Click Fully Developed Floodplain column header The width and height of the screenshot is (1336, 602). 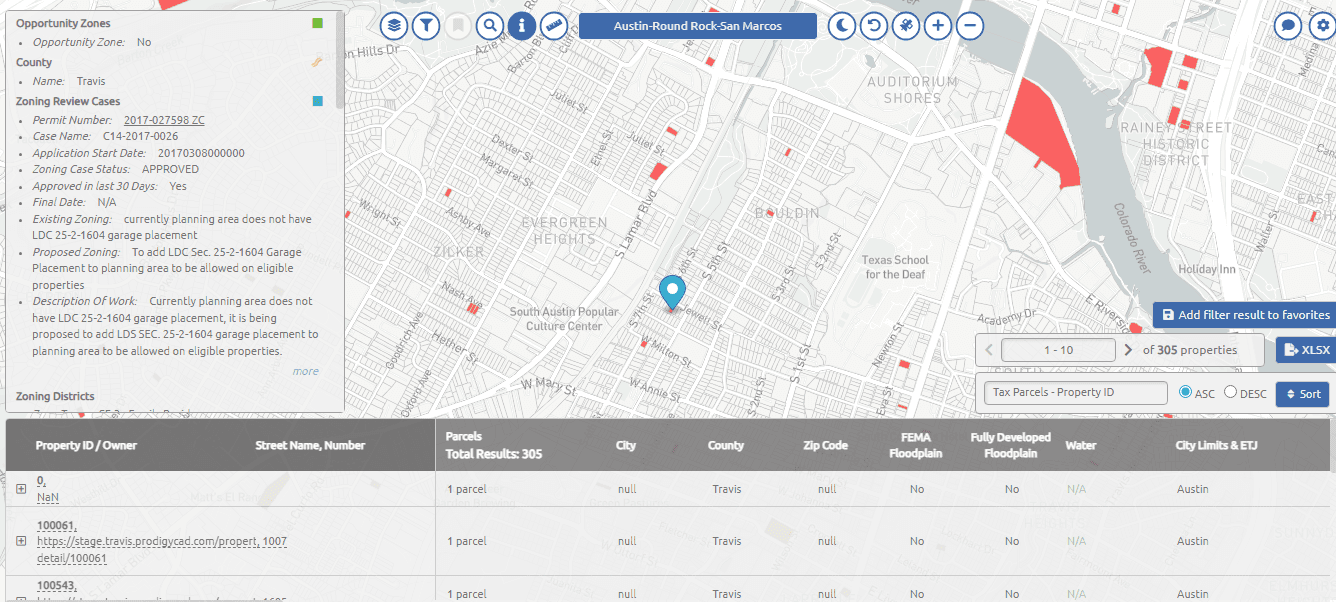1010,445
